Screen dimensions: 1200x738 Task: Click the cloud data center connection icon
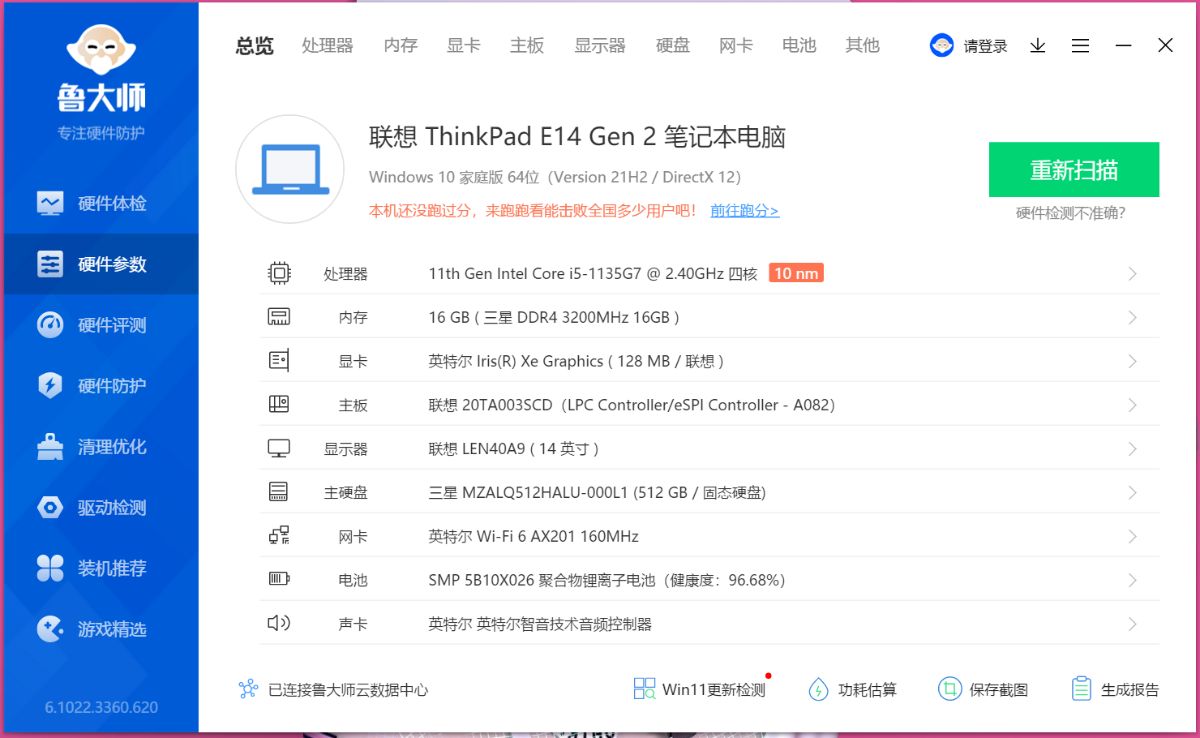click(249, 689)
